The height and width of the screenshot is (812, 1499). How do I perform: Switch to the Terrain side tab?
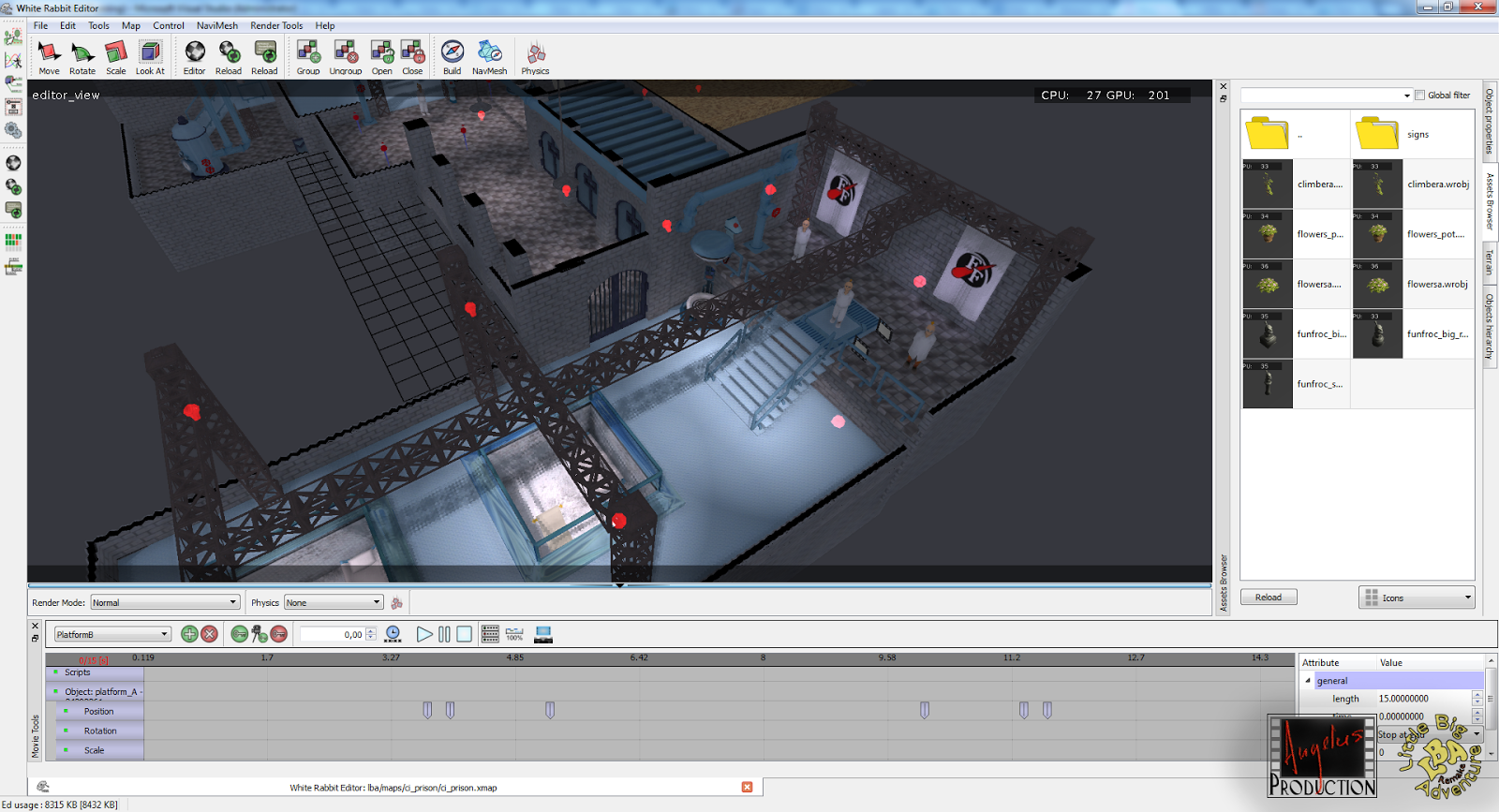click(x=1489, y=262)
